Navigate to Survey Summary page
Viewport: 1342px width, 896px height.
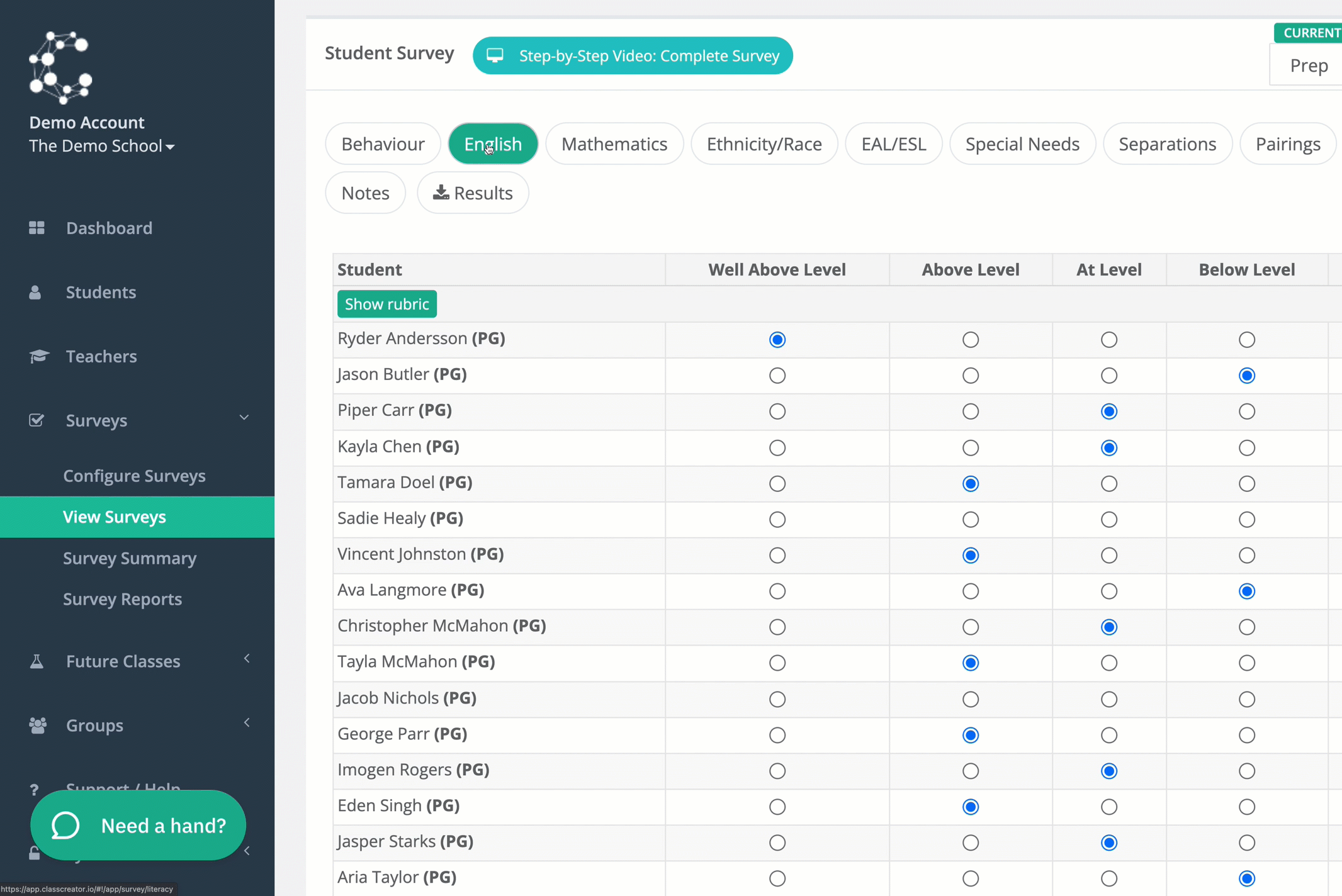pos(130,557)
